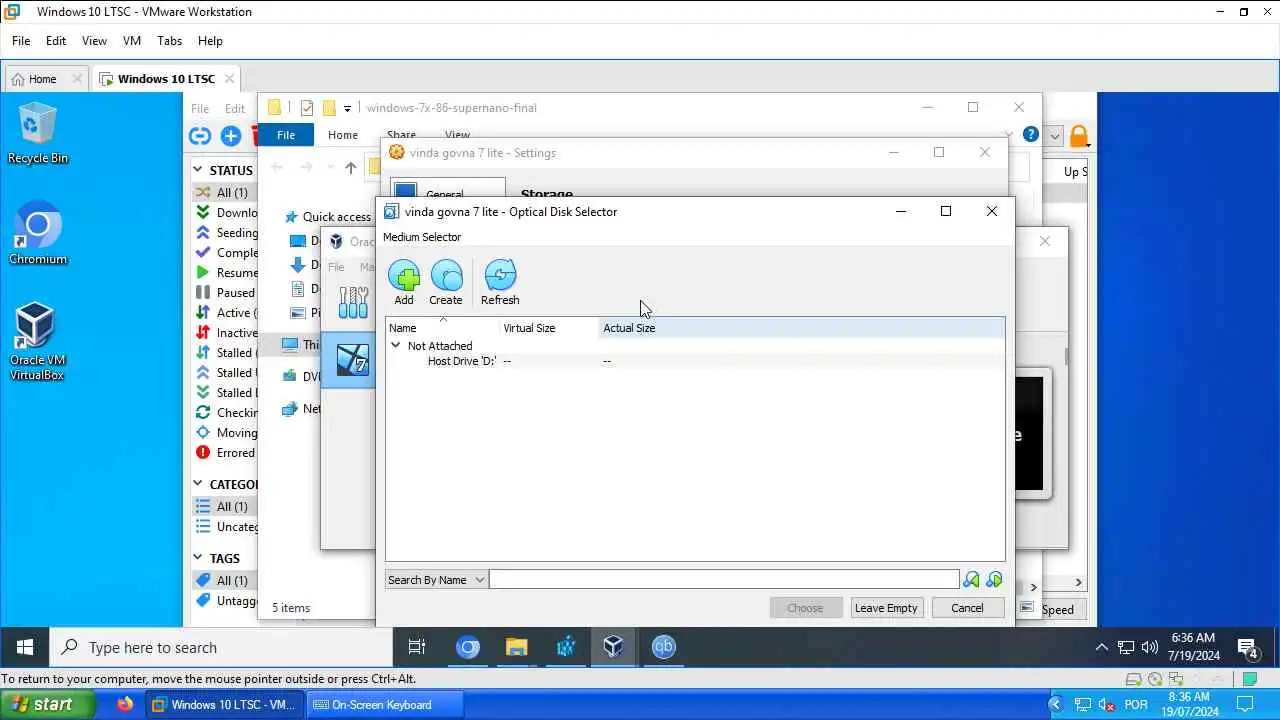Collapse the qBittorrent CATEGORIES section
Viewport: 1280px width, 720px height.
198,484
